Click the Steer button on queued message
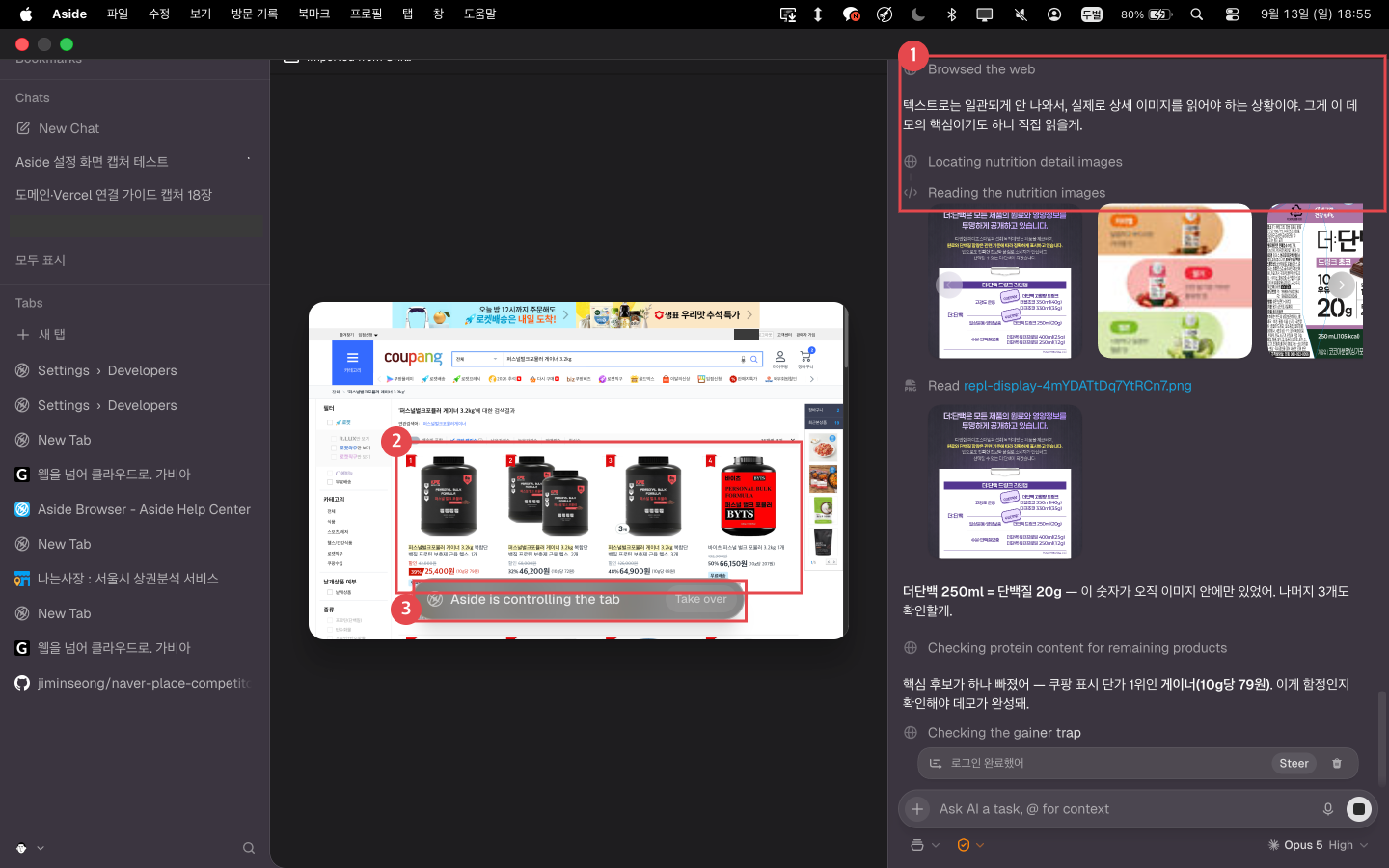1389x868 pixels. [1294, 763]
